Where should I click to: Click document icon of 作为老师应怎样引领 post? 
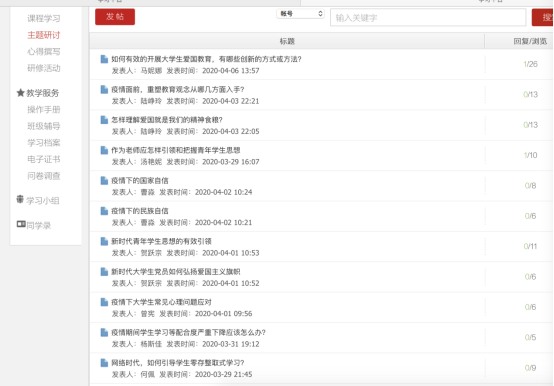(104, 150)
